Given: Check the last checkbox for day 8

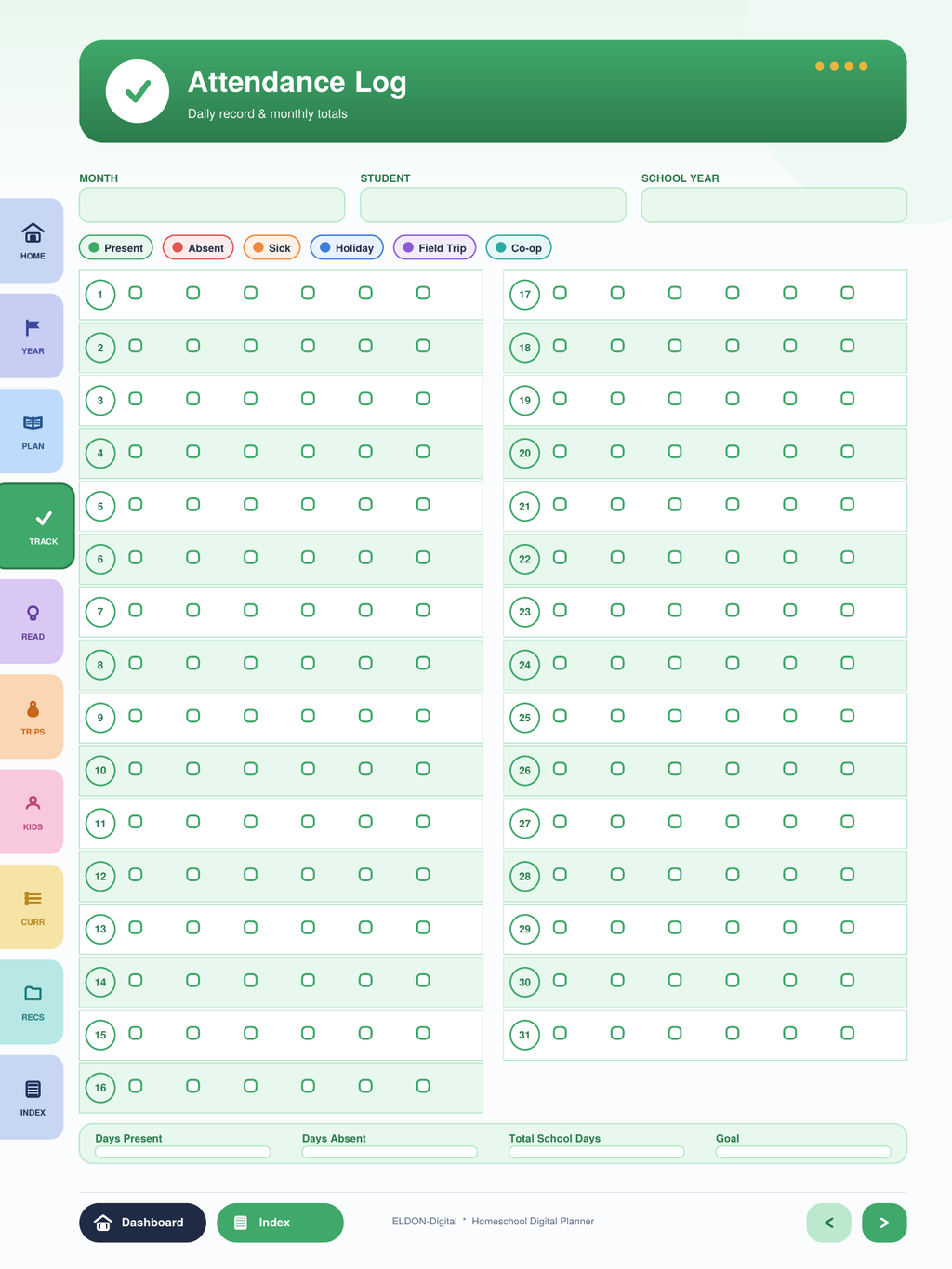Looking at the screenshot, I should pyautogui.click(x=423, y=663).
